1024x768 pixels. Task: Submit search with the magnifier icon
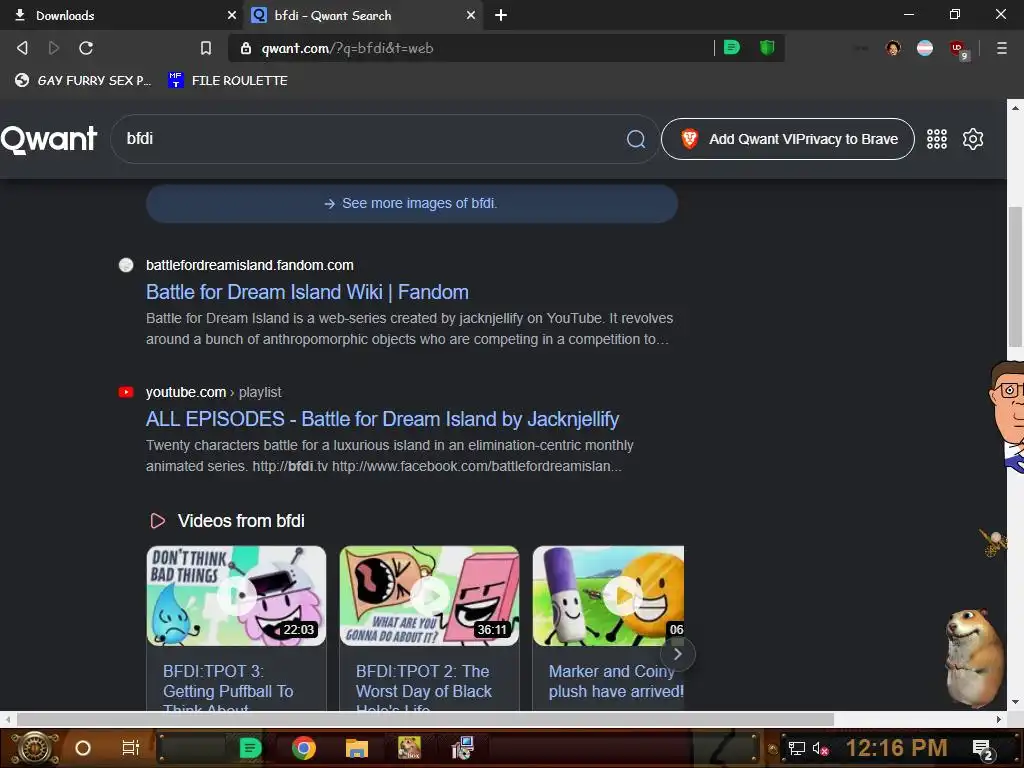tap(635, 139)
